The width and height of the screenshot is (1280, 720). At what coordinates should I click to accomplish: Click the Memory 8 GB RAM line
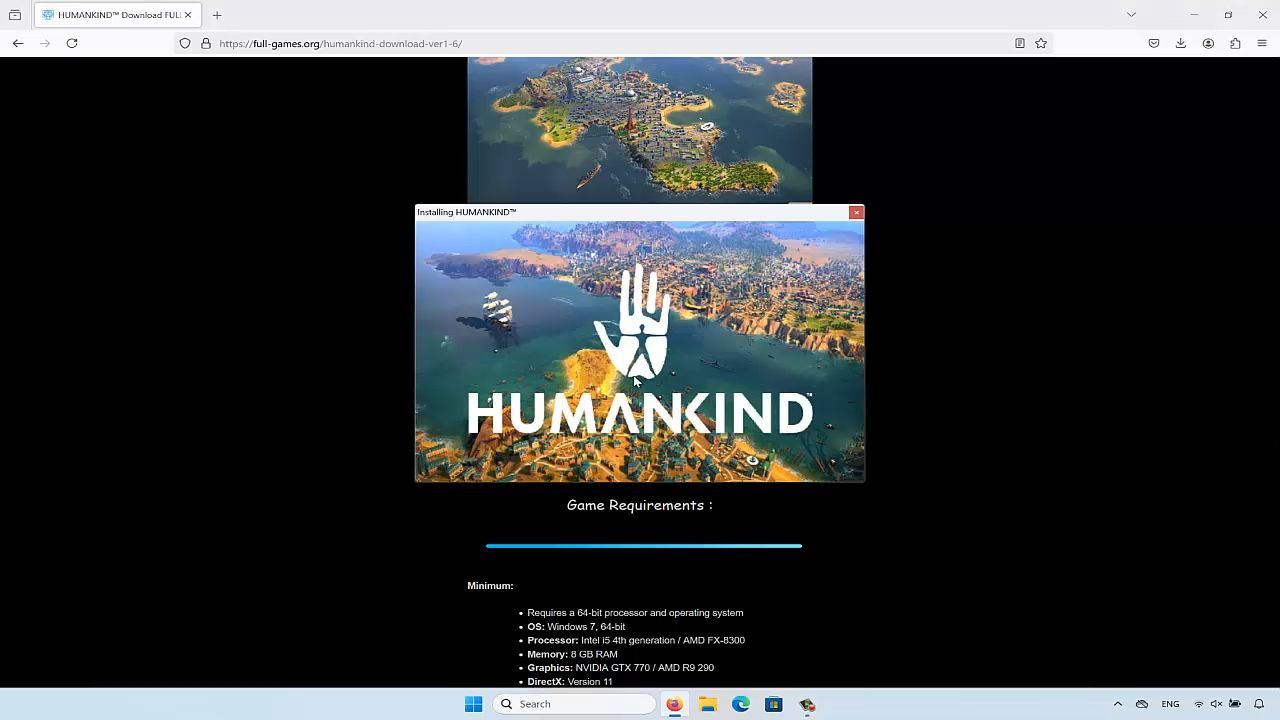572,654
